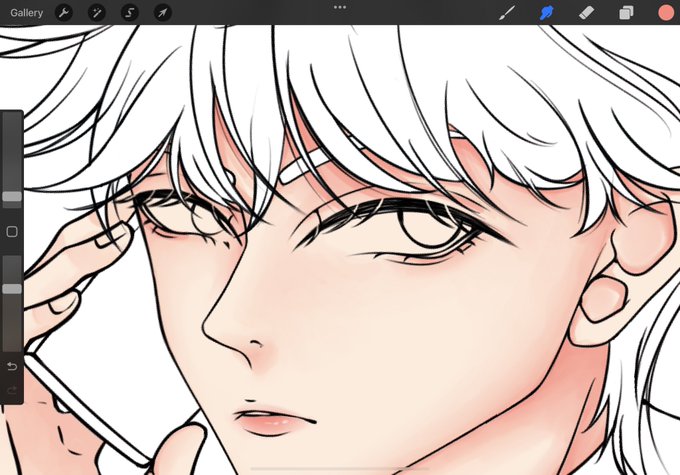Activate the Selection S-ribbon tool
Viewport: 680px width, 475px height.
(130, 13)
